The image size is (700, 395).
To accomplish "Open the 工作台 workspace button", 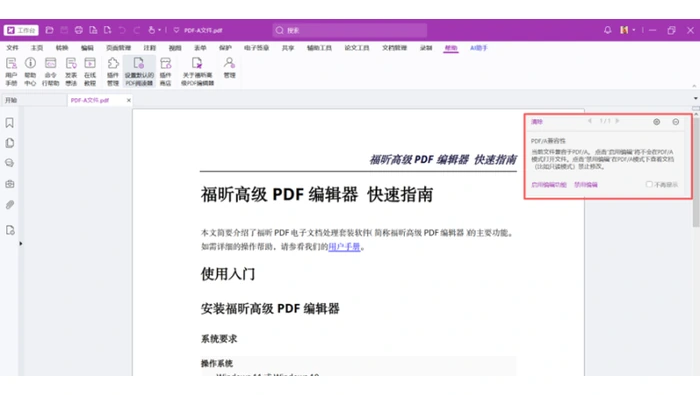I will [x=21, y=30].
